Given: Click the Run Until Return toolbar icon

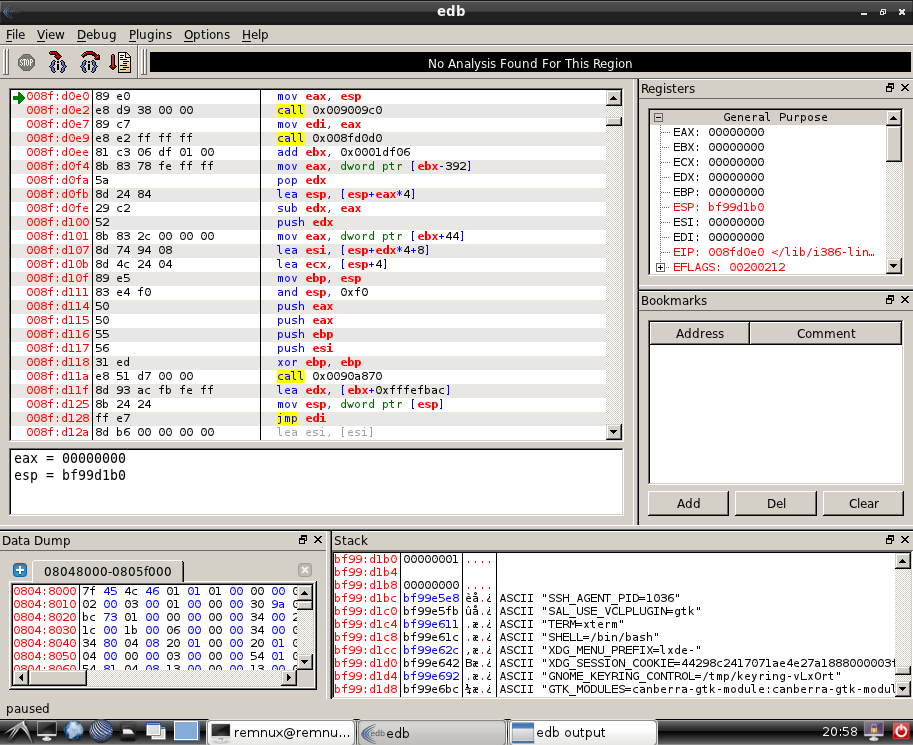Looking at the screenshot, I should pos(120,62).
